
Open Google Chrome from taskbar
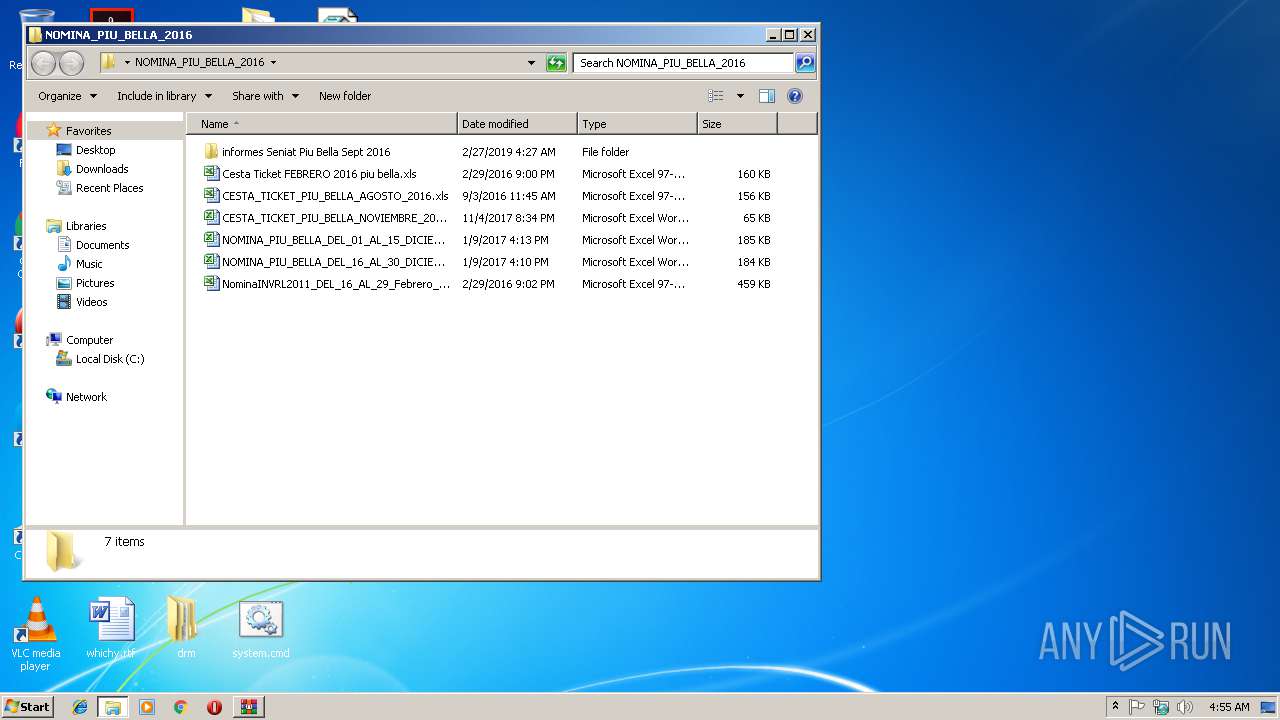click(x=181, y=707)
